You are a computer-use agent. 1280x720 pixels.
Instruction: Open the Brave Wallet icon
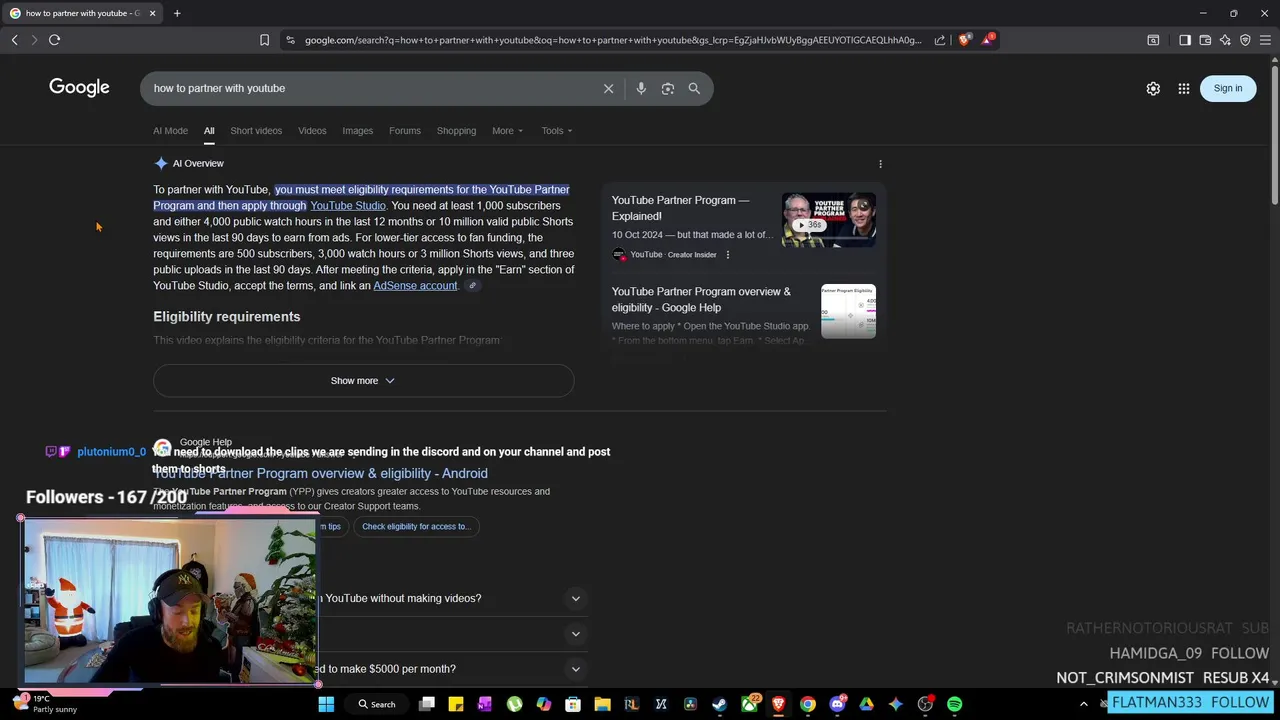pos(1205,40)
